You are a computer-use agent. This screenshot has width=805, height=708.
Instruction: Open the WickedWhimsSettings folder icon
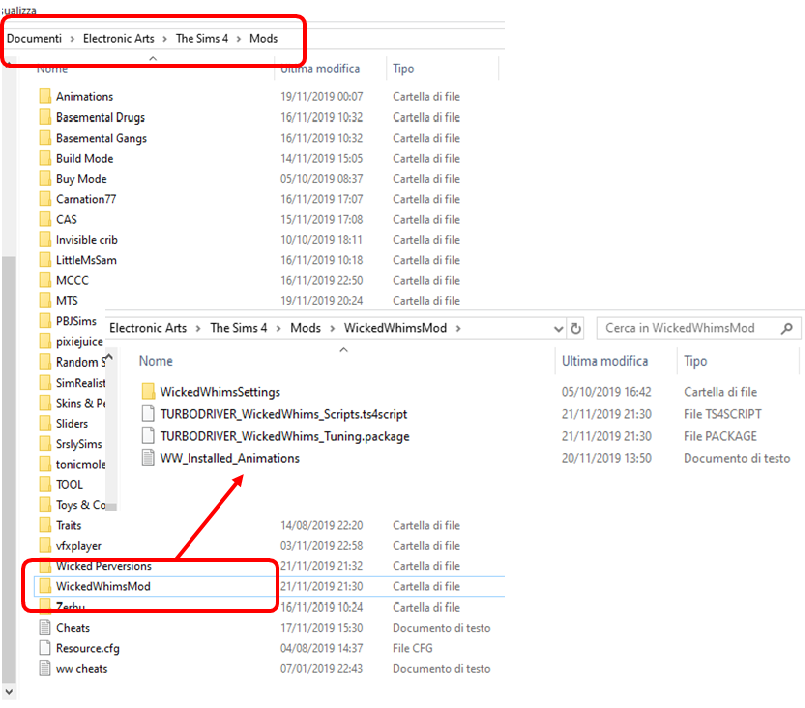point(148,392)
